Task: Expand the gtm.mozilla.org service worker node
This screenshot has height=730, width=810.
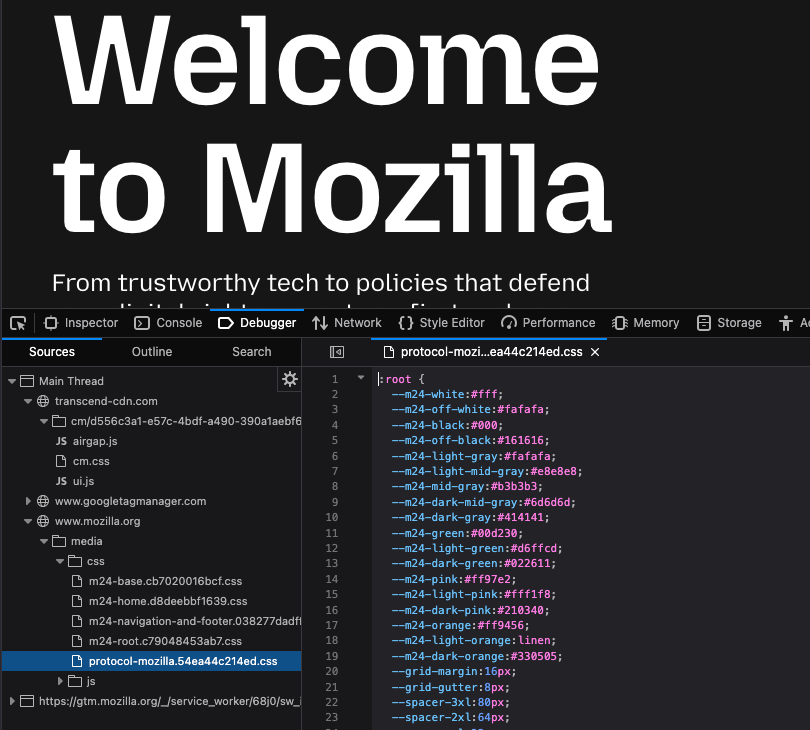Action: (x=11, y=702)
